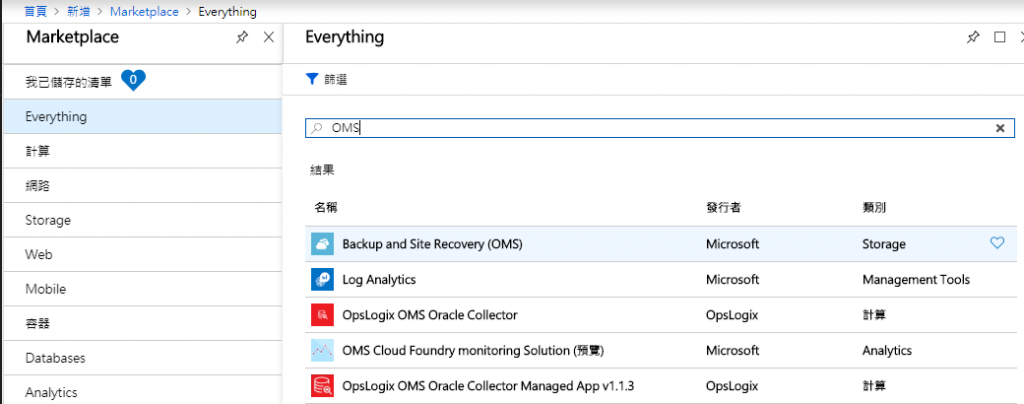The image size is (1024, 404).
Task: Click Management Tools category cell
Action: [916, 279]
